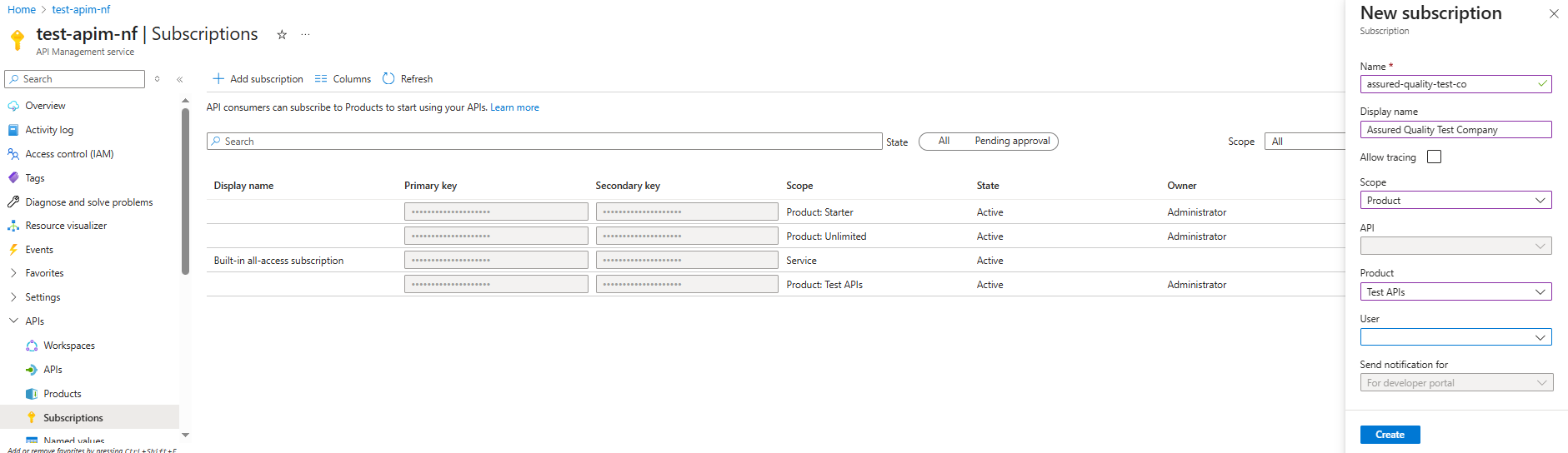
Task: Click the Secondary key column header
Action: tap(628, 186)
